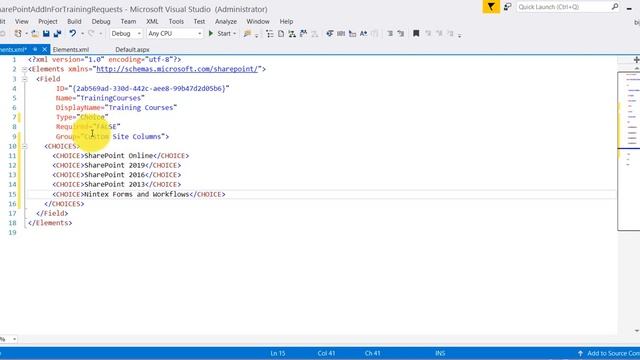Screen dimensions: 640x360
Task: Close the active Elements.xml* tab
Action: pos(44,49)
